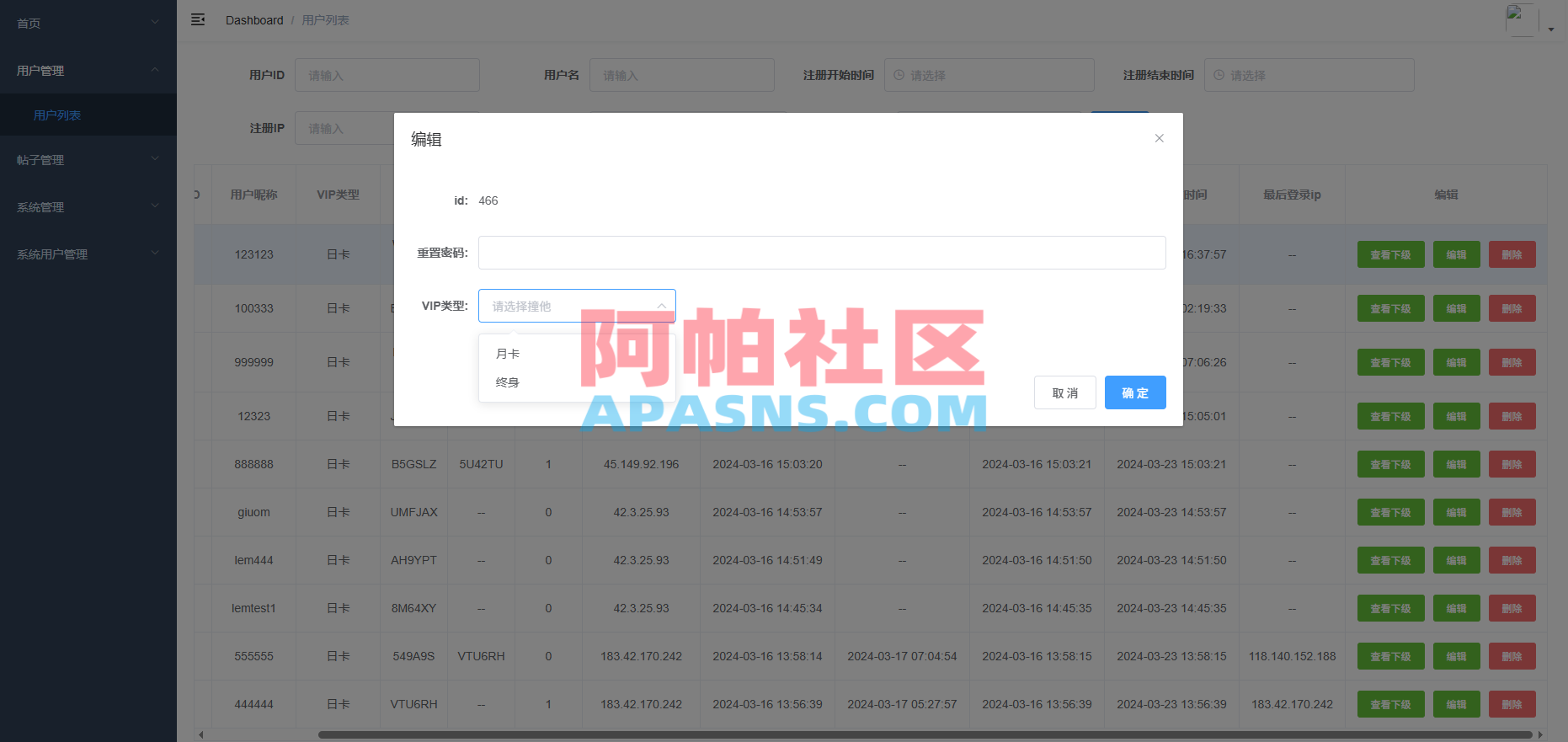This screenshot has height=742, width=1568.
Task: Open the 注册开始时间 date picker
Action: pos(989,75)
